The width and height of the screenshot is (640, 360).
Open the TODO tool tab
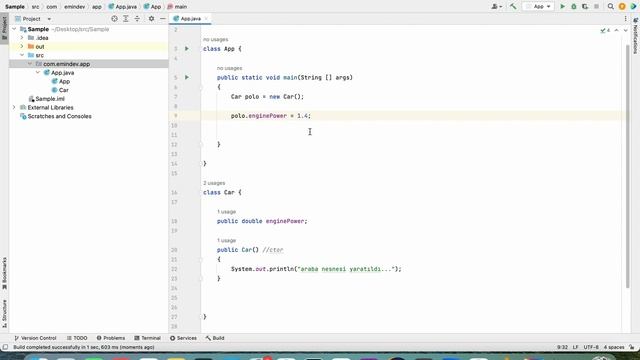coord(77,338)
